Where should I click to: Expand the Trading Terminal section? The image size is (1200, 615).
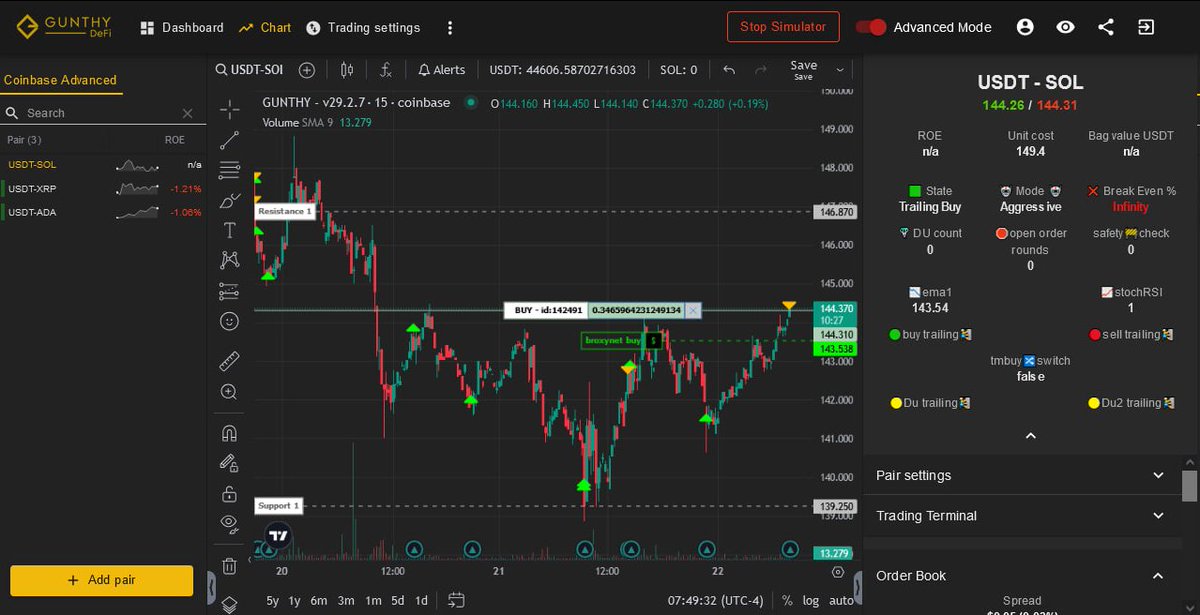pyautogui.click(x=1020, y=515)
